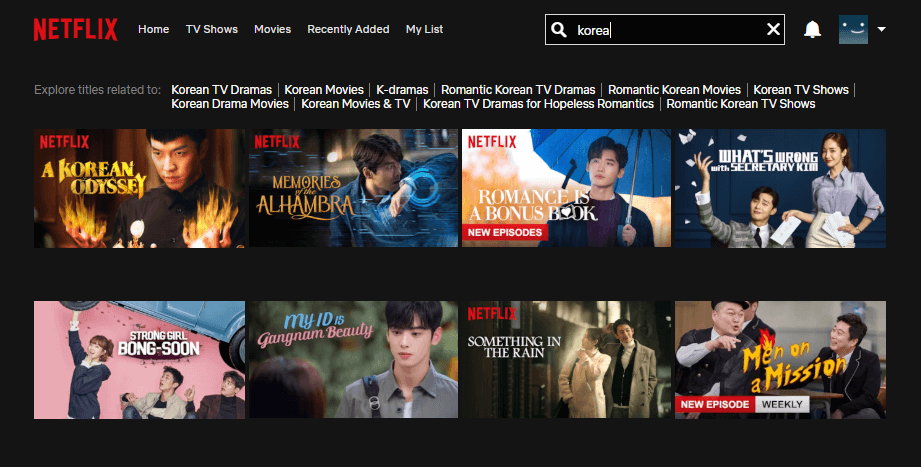Open the notifications bell

812,29
